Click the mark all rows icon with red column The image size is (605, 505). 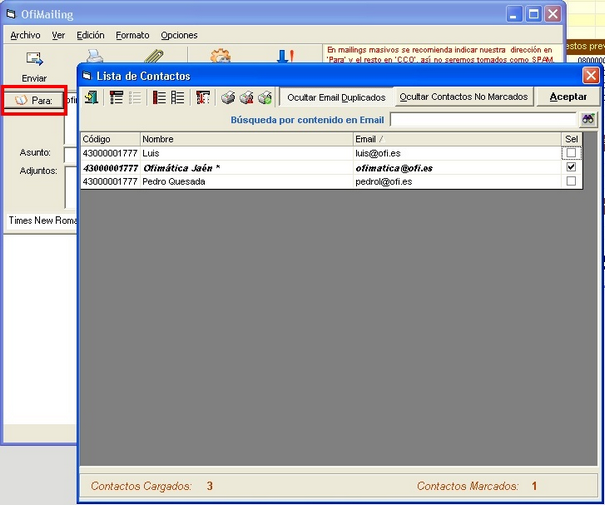pyautogui.click(x=159, y=97)
